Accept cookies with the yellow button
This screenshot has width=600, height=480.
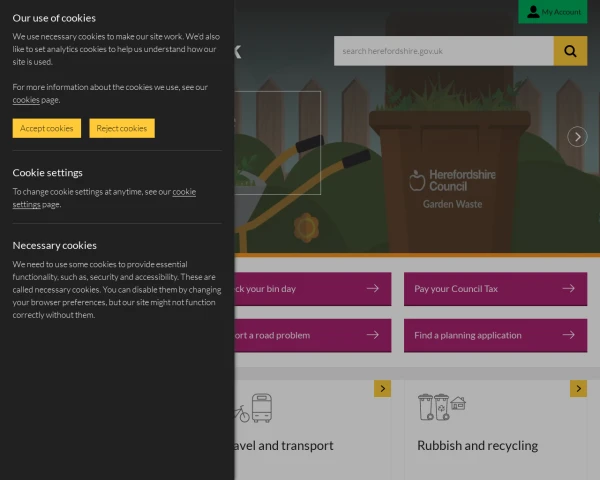pos(47,128)
